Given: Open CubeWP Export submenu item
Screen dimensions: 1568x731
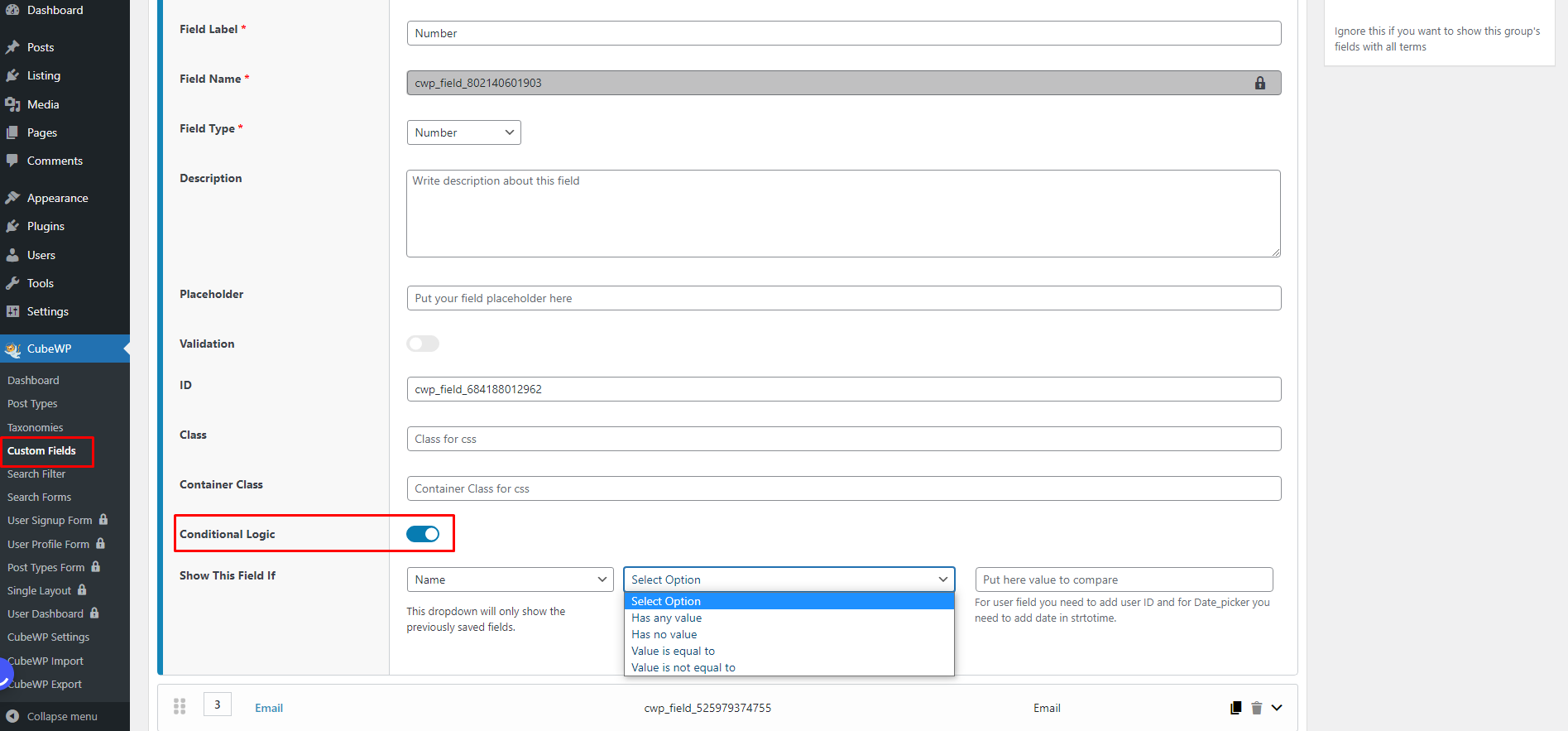Looking at the screenshot, I should (46, 684).
